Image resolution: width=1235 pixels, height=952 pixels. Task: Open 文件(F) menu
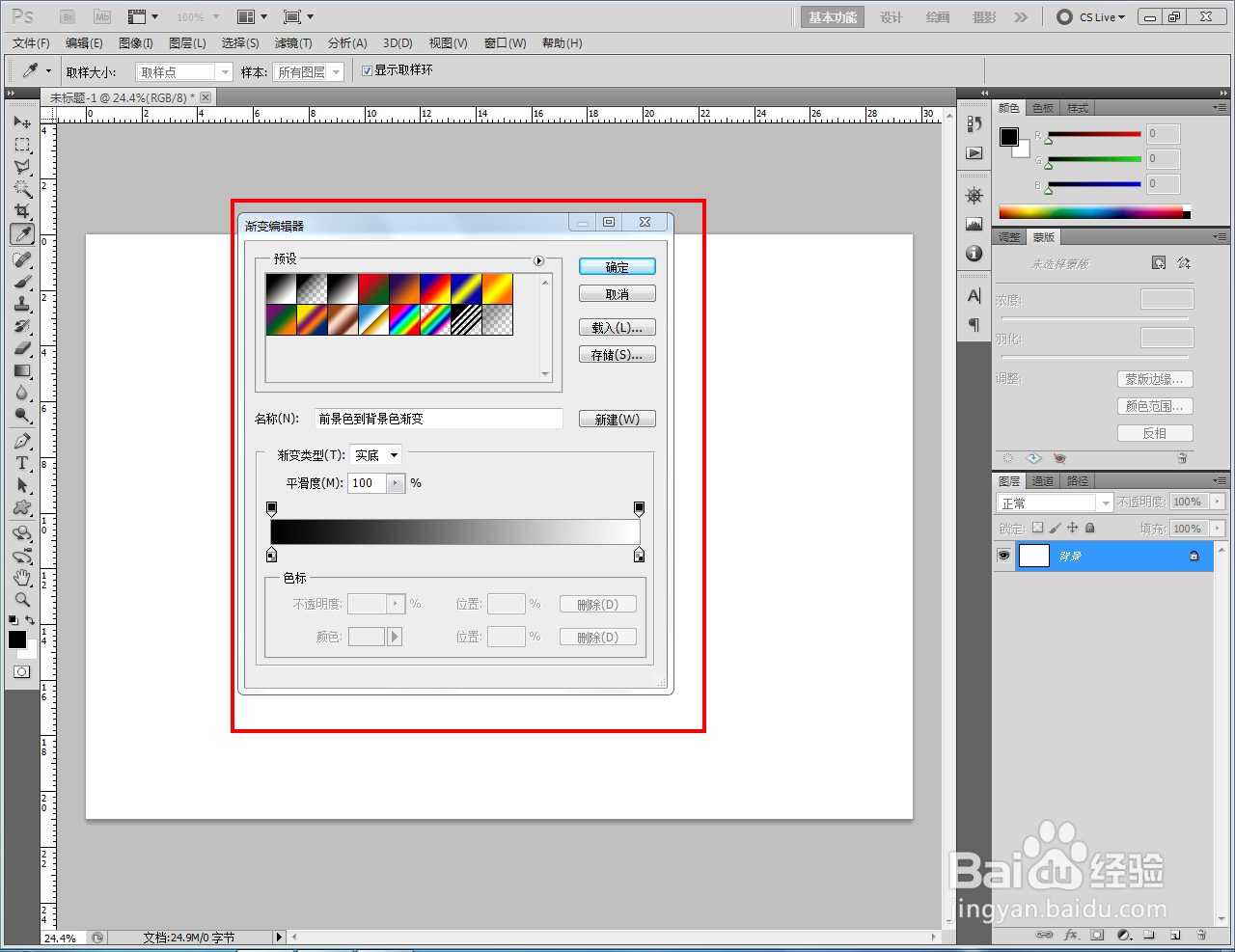(x=31, y=43)
